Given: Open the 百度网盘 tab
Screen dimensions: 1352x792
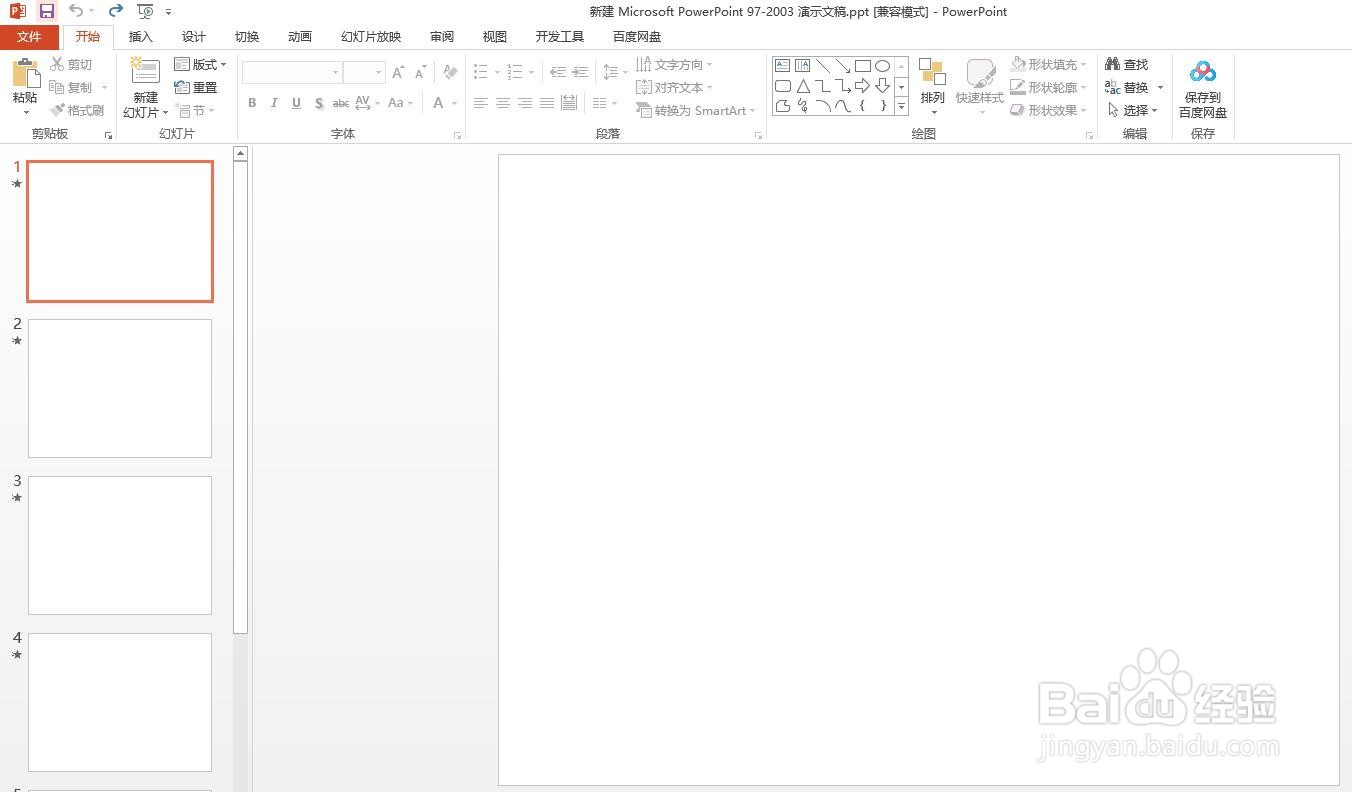Looking at the screenshot, I should pos(637,37).
